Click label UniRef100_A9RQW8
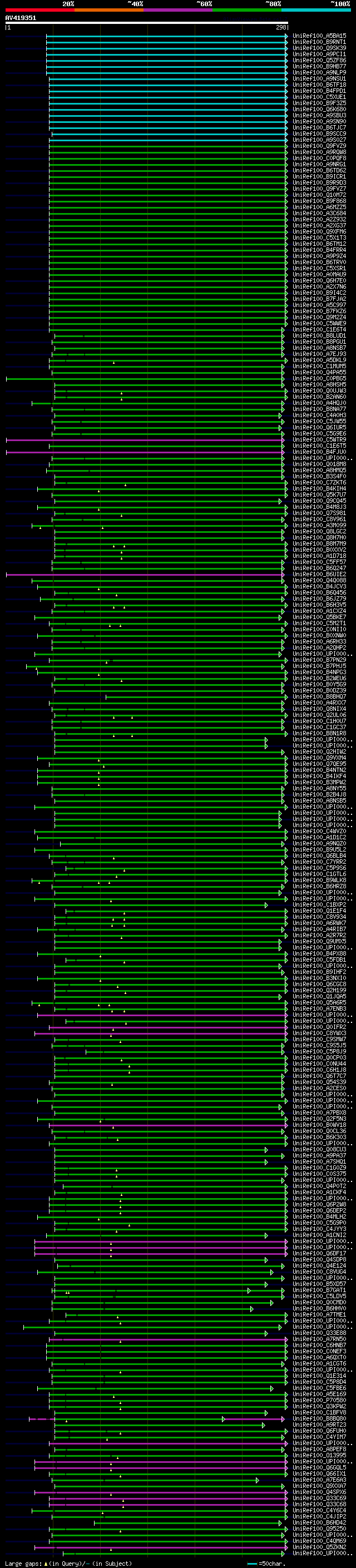 pyautogui.click(x=319, y=152)
